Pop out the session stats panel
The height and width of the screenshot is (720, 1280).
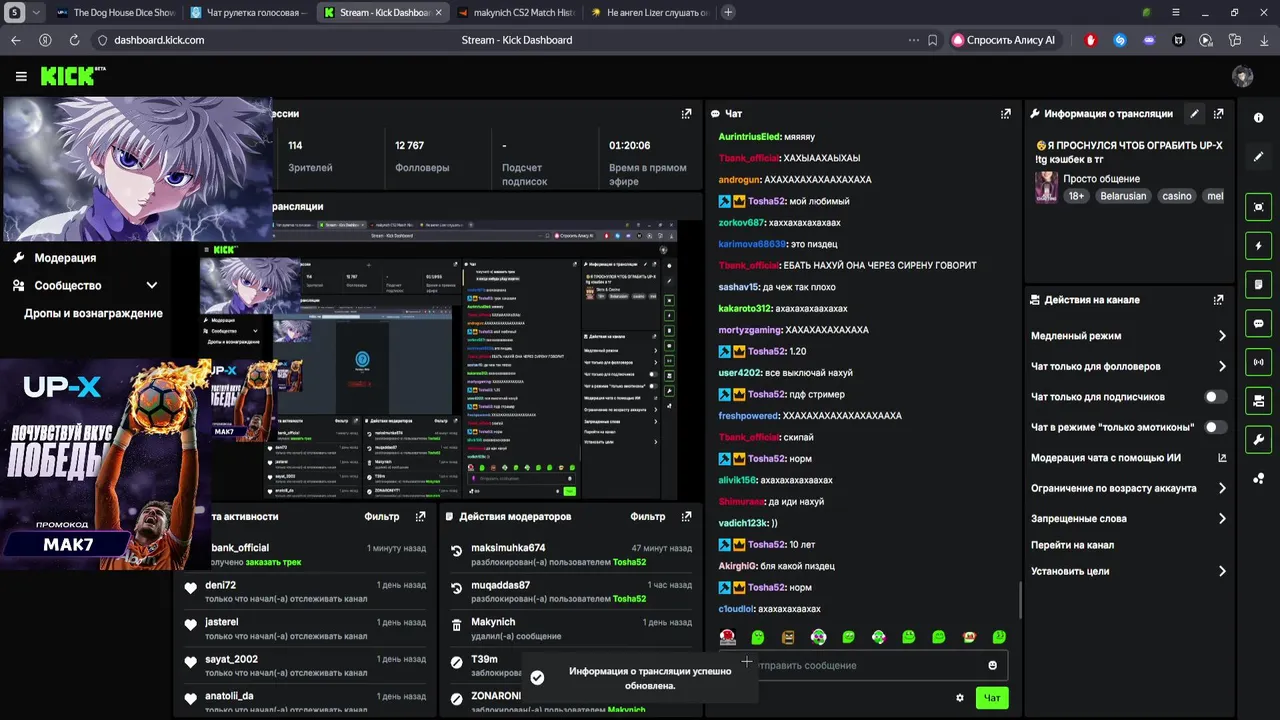pyautogui.click(x=686, y=114)
